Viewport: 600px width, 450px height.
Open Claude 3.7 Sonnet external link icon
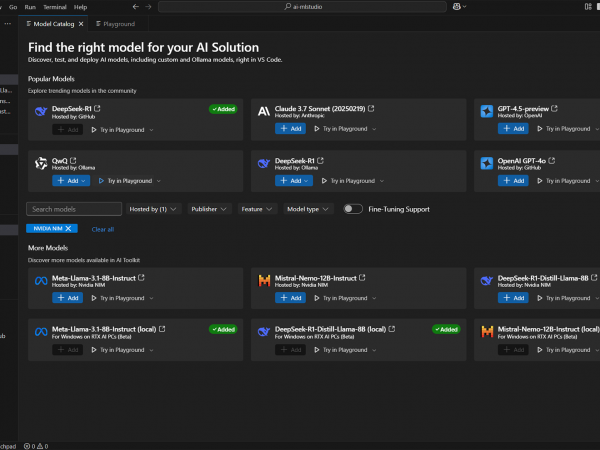pyautogui.click(x=371, y=109)
